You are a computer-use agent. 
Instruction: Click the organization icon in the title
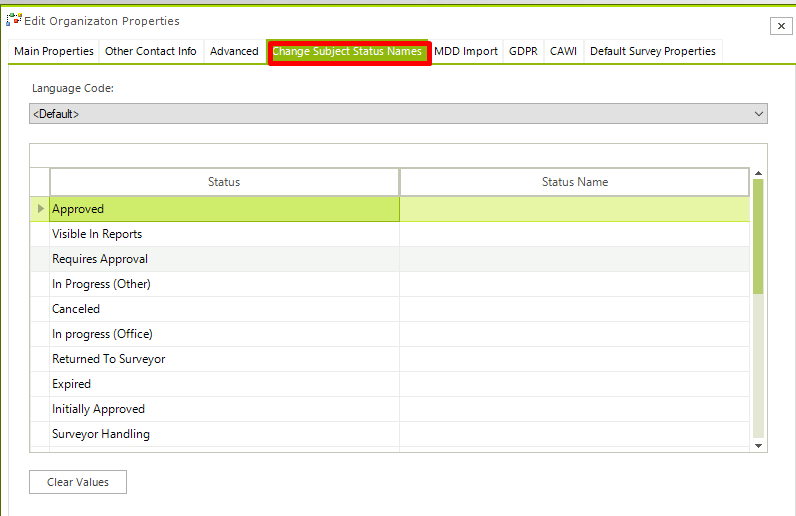click(x=14, y=20)
